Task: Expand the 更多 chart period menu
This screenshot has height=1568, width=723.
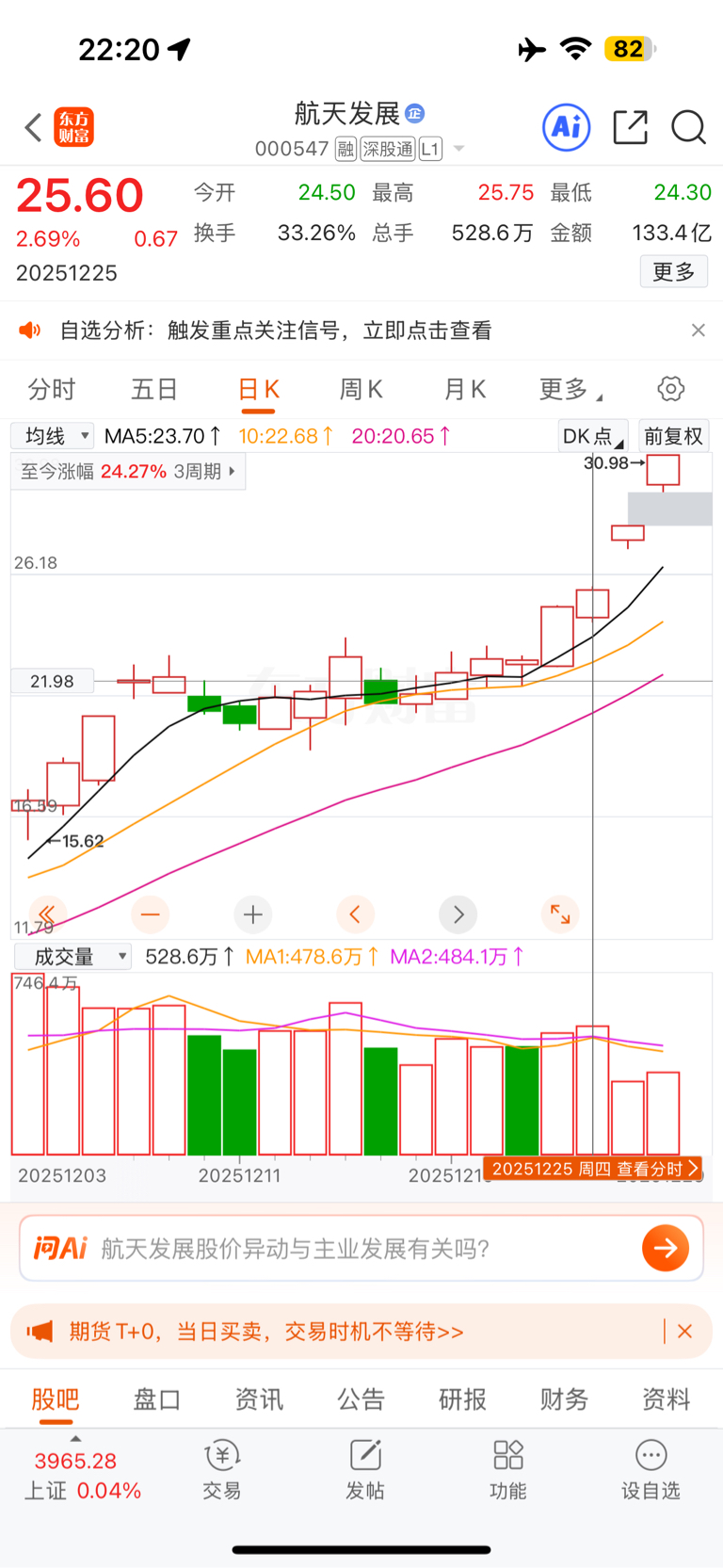Action: click(x=570, y=389)
